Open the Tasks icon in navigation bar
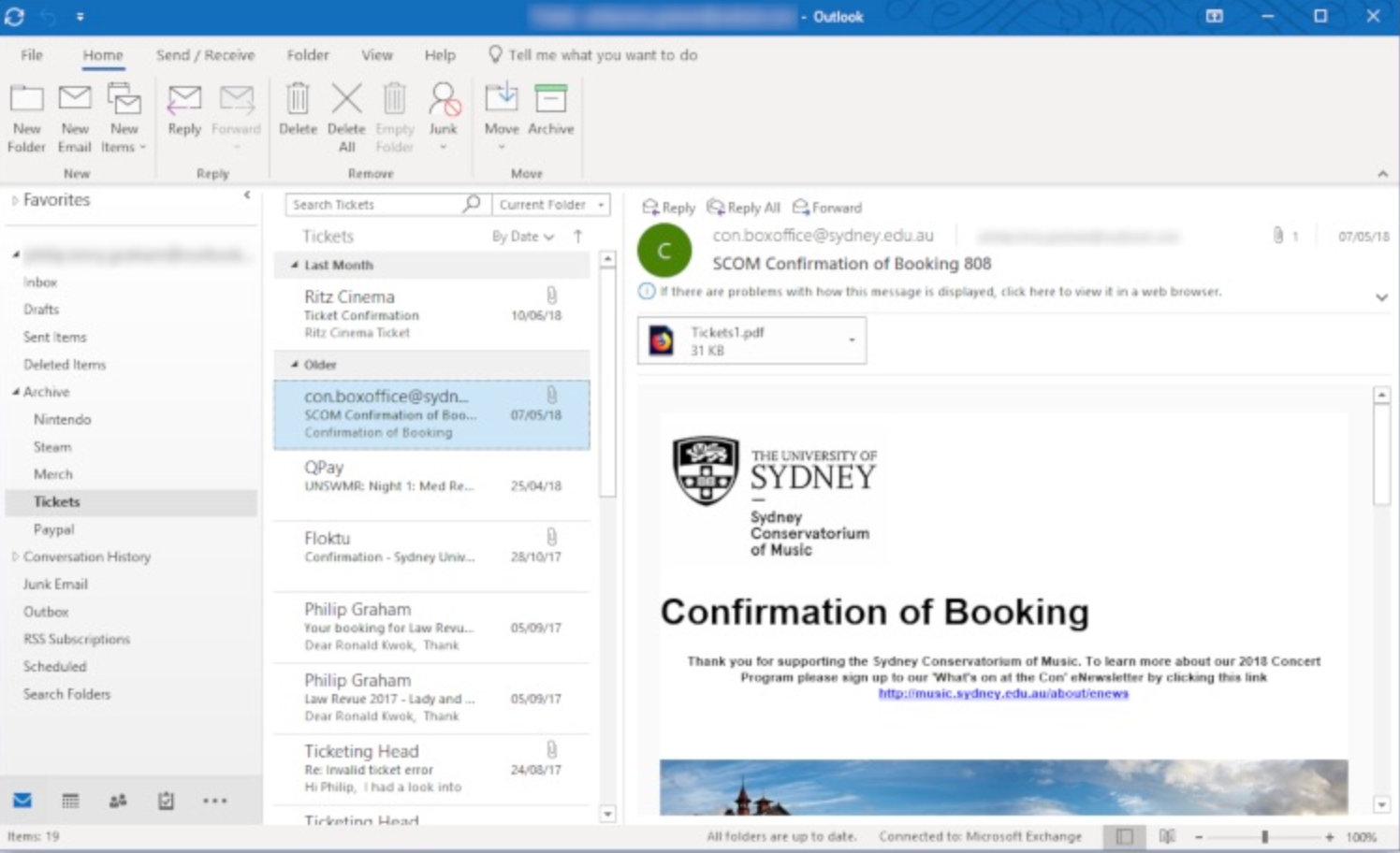1400x853 pixels. pyautogui.click(x=166, y=801)
